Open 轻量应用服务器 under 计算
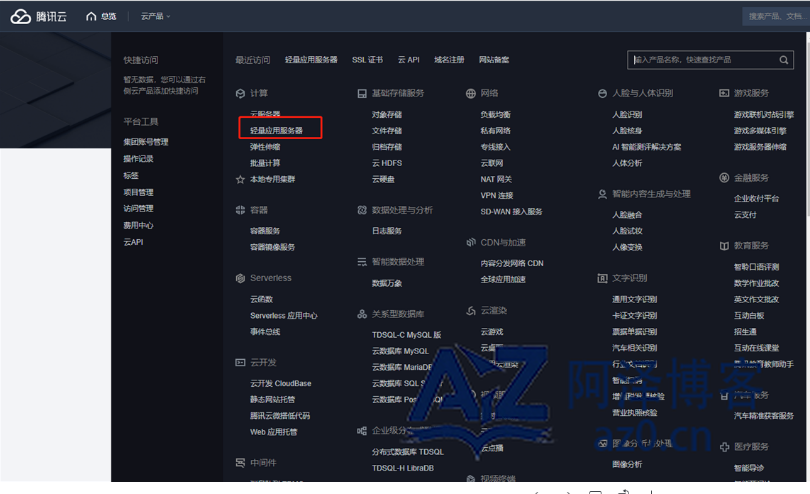The image size is (810, 494). coord(276,130)
